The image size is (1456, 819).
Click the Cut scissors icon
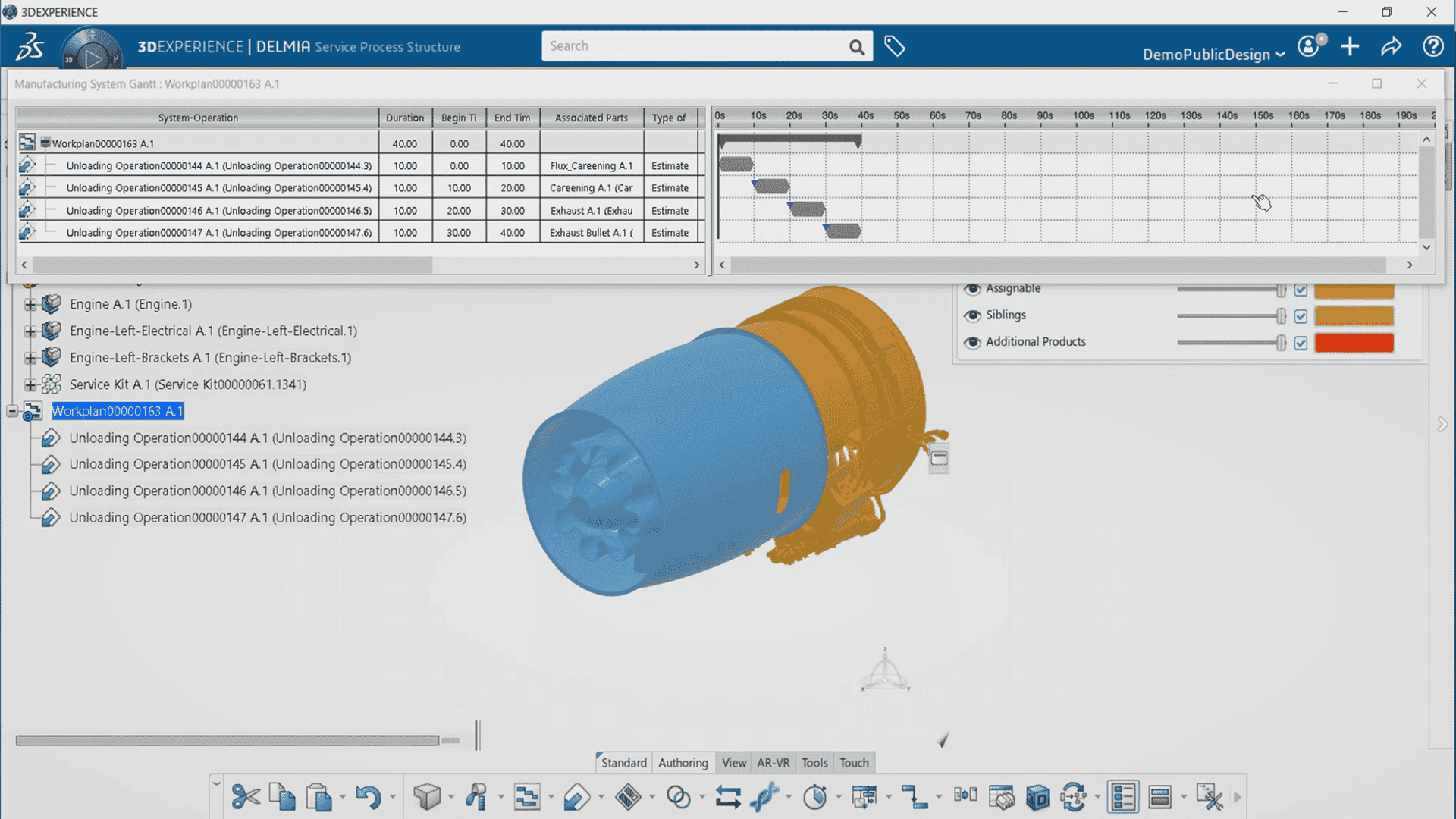pyautogui.click(x=245, y=797)
